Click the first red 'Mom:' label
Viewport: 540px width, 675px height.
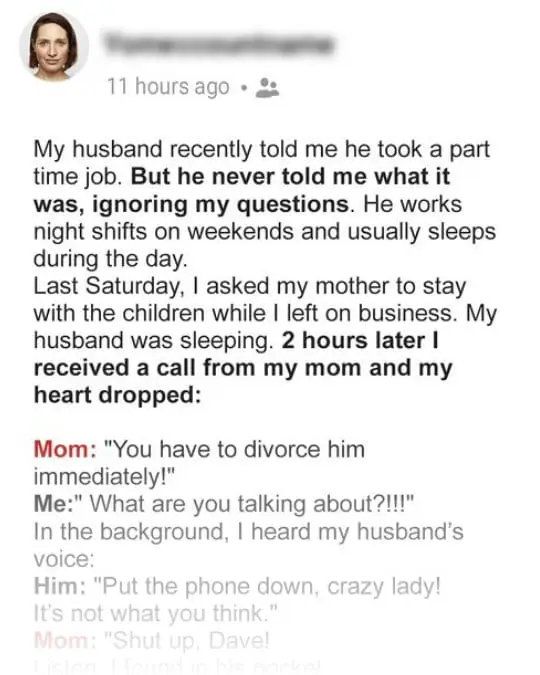click(x=65, y=449)
